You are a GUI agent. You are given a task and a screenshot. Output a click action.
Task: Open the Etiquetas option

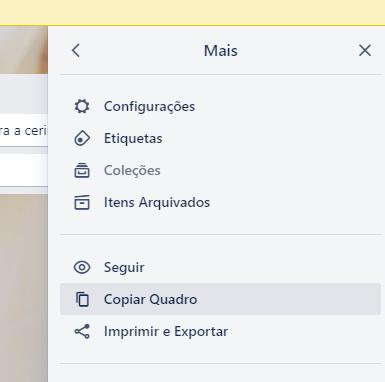(x=220, y=138)
